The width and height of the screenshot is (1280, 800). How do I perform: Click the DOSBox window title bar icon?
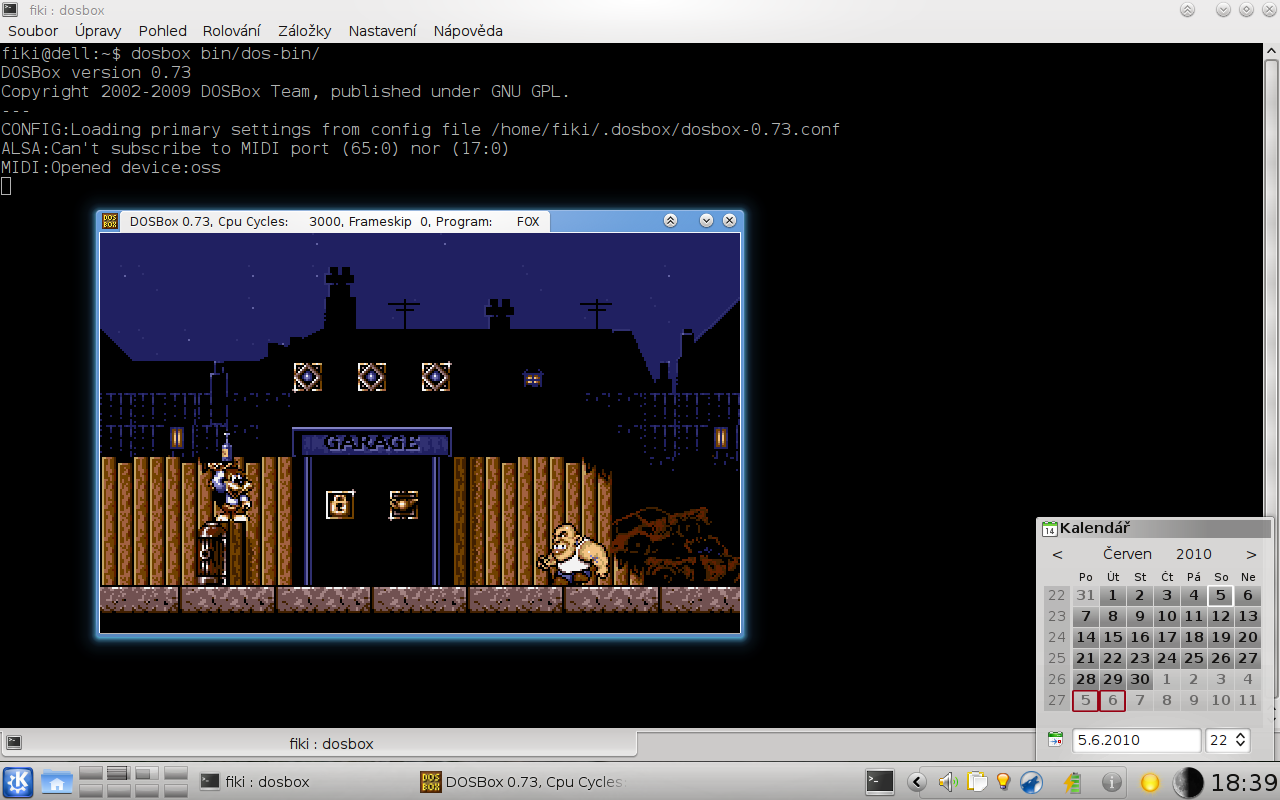[x=110, y=221]
